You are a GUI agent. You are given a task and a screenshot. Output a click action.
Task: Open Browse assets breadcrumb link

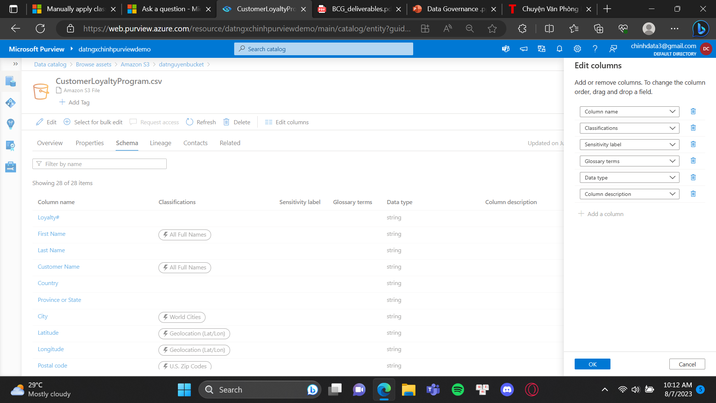point(93,64)
